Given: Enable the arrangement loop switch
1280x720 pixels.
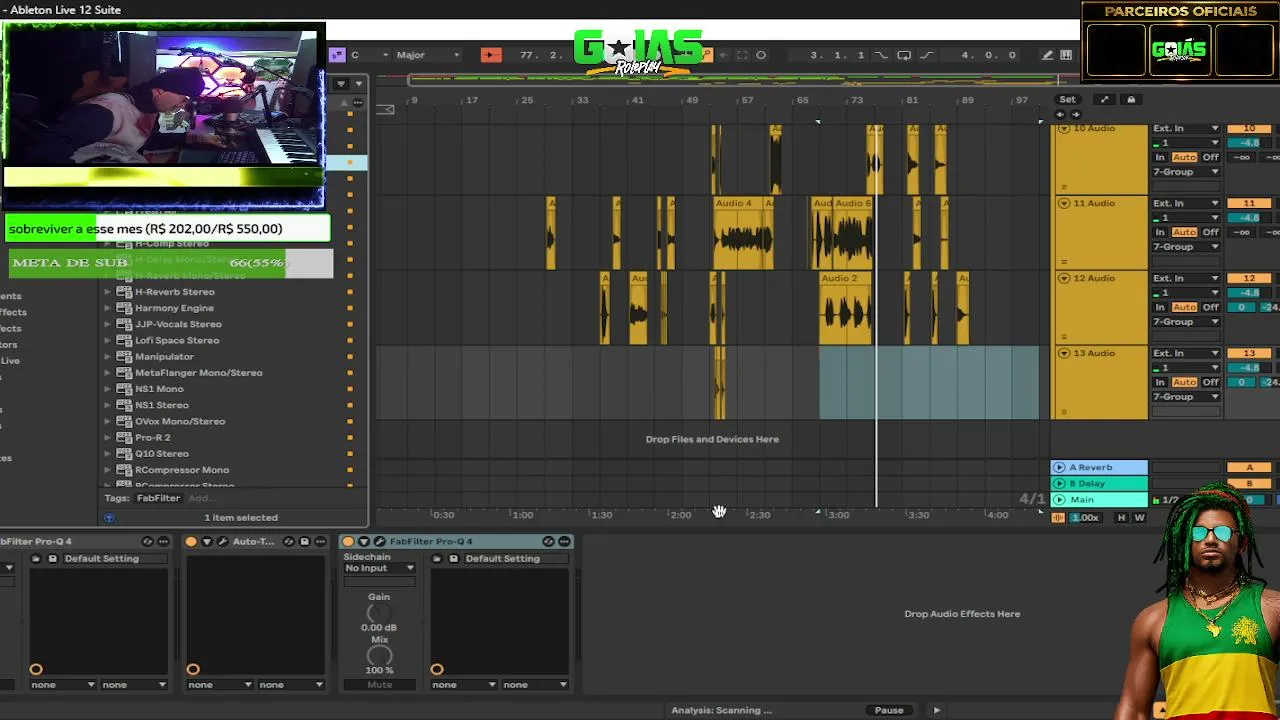Looking at the screenshot, I should pyautogui.click(x=903, y=55).
